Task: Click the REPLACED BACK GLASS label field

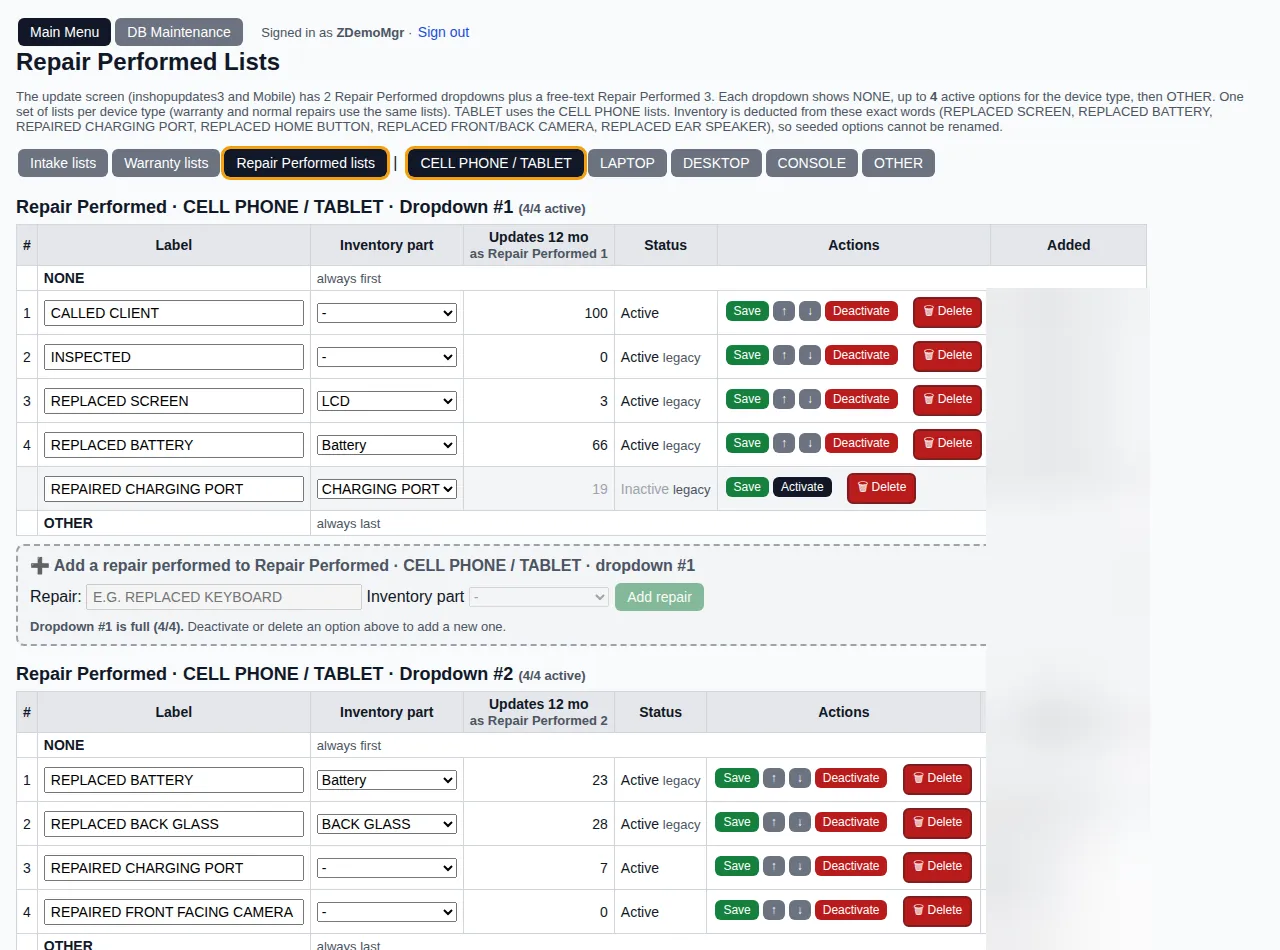Action: (174, 824)
